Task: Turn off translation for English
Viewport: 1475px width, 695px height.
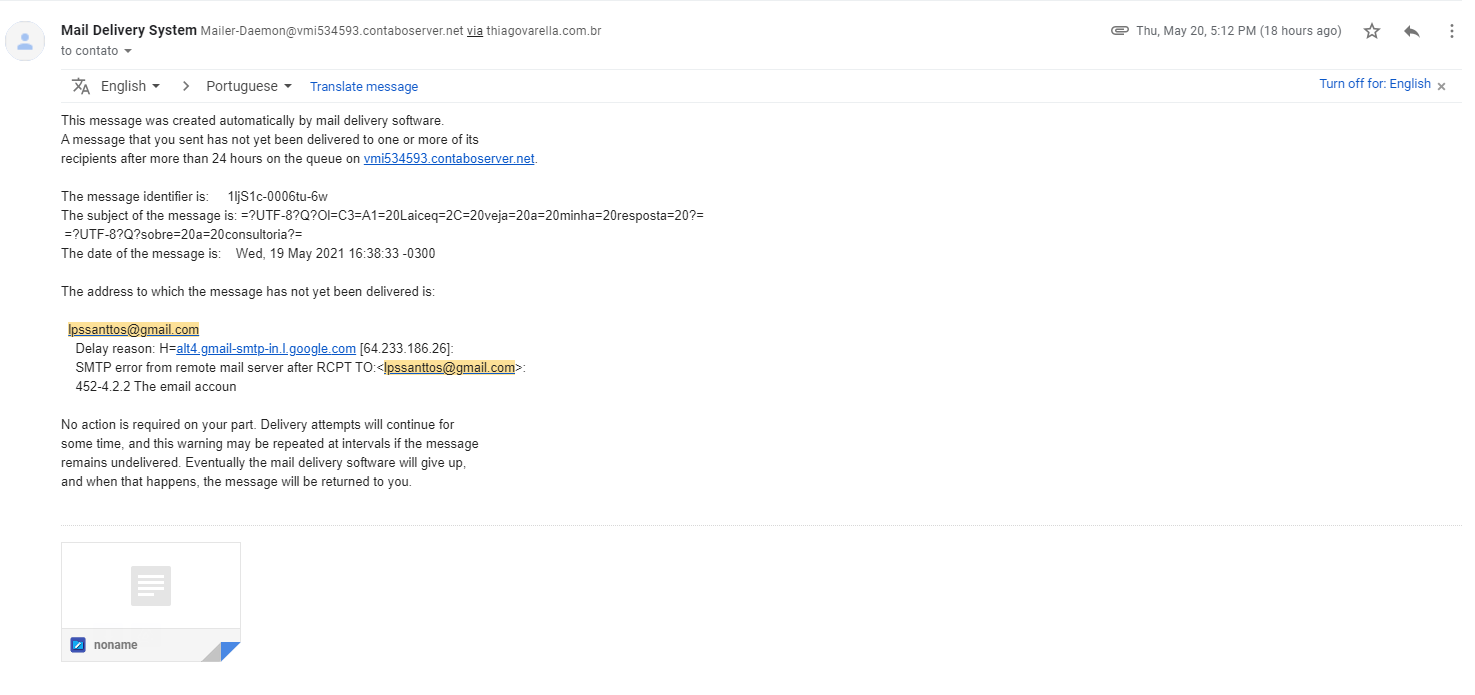Action: point(1374,84)
